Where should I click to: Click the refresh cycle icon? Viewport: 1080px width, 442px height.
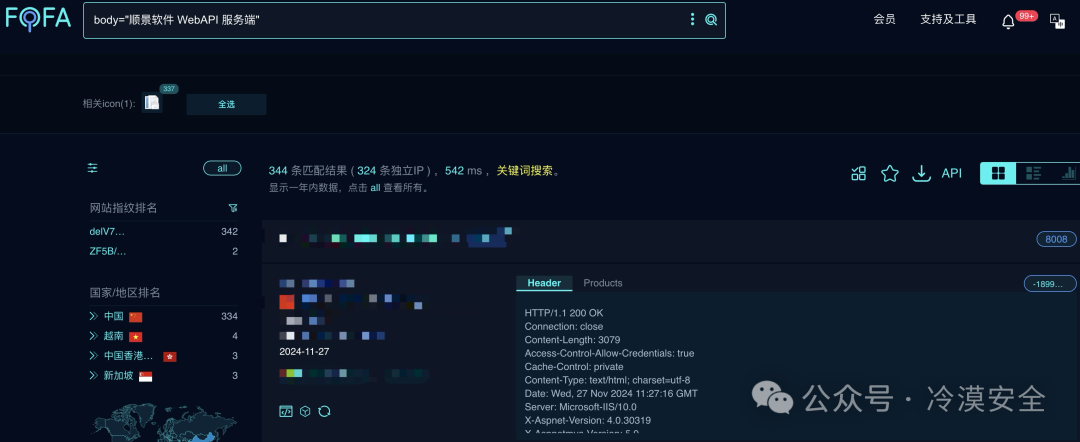(x=324, y=411)
